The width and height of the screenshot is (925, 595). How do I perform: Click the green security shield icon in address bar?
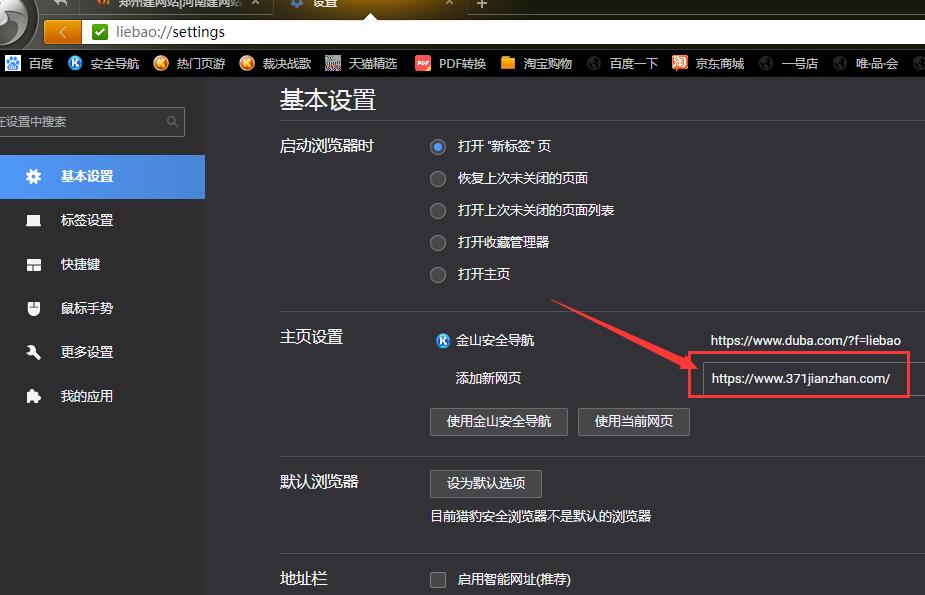100,32
